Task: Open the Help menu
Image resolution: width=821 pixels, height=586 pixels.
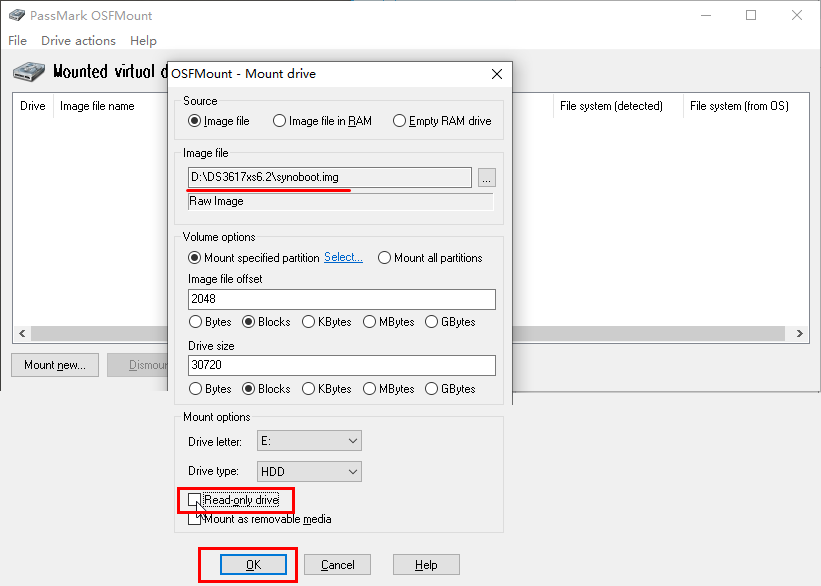Action: click(143, 40)
